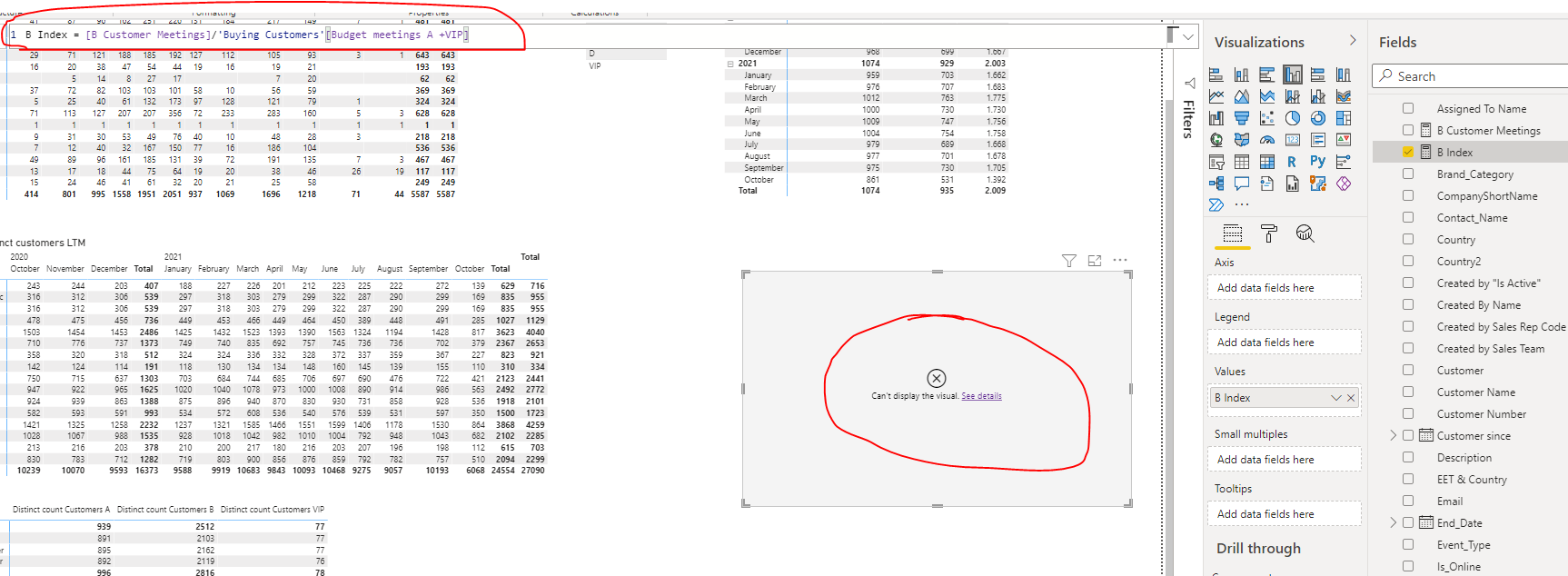The width and height of the screenshot is (1568, 576).
Task: Check the Brand_Category field
Action: point(1408,174)
